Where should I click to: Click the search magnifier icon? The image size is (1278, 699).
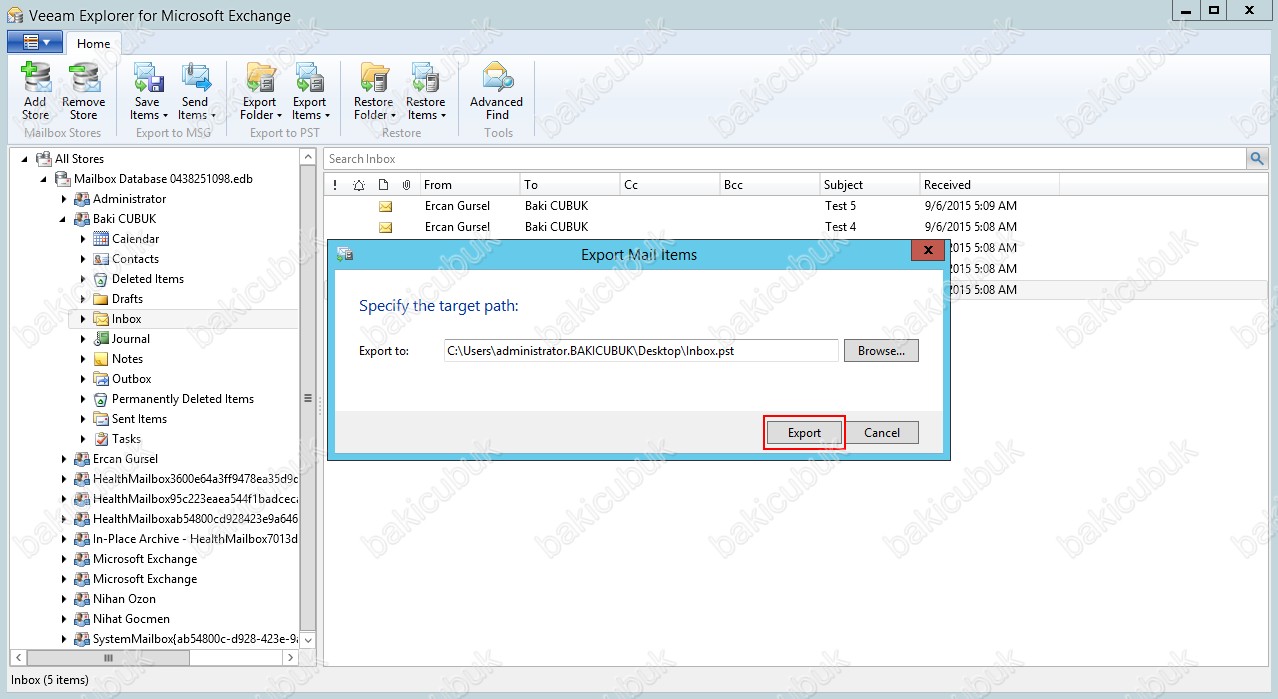point(1256,159)
